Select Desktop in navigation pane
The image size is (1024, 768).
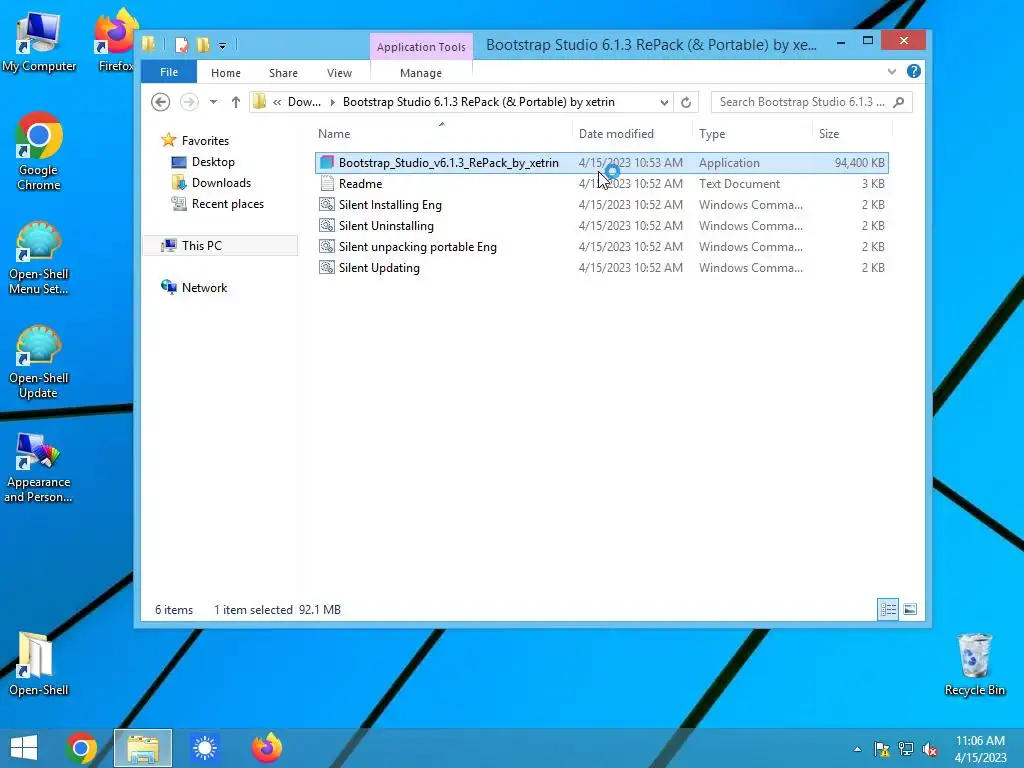coord(213,162)
